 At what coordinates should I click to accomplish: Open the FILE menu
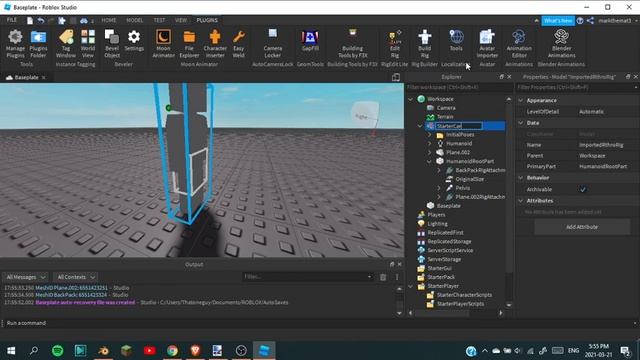tap(12, 20)
